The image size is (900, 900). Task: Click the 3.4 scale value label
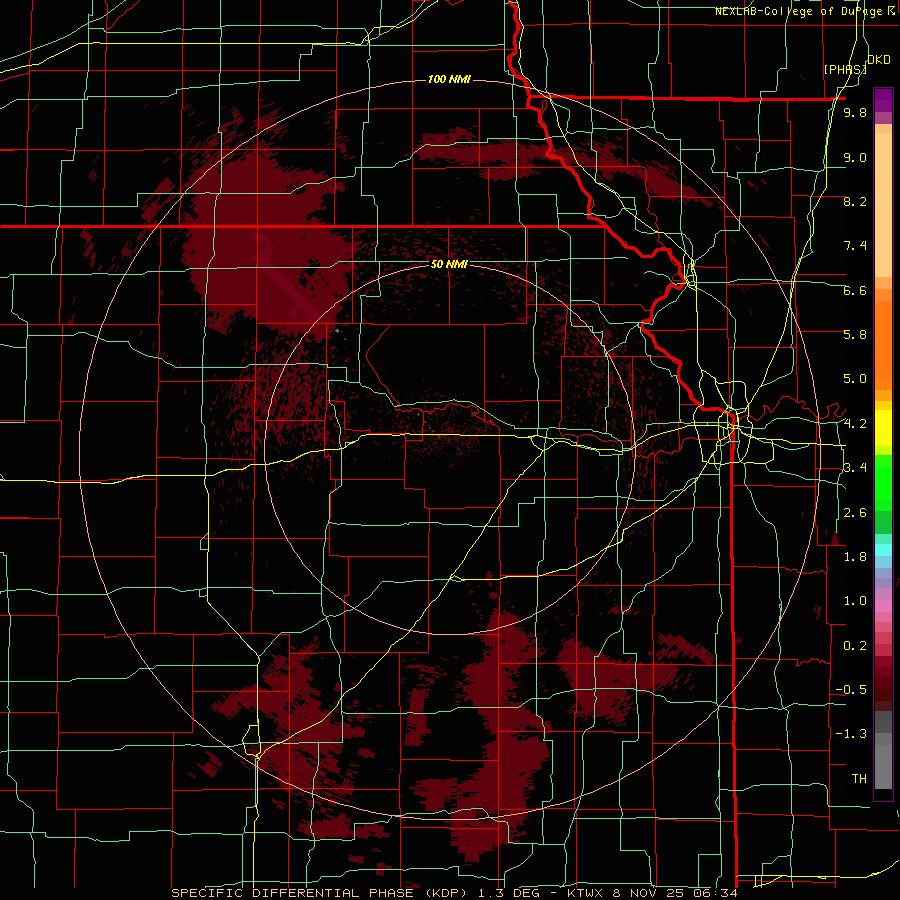coord(855,468)
